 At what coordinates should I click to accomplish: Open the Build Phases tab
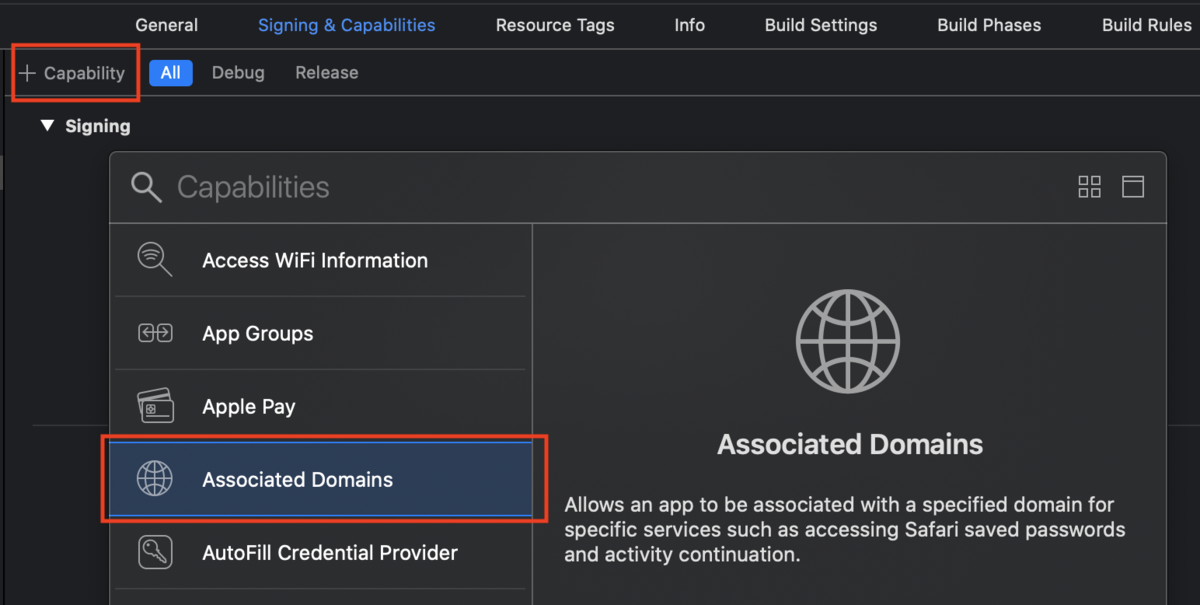[x=989, y=25]
